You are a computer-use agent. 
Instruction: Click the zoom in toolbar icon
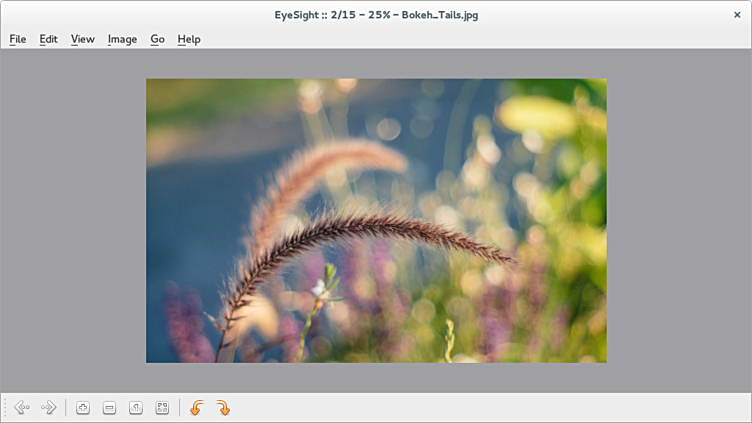tap(83, 408)
